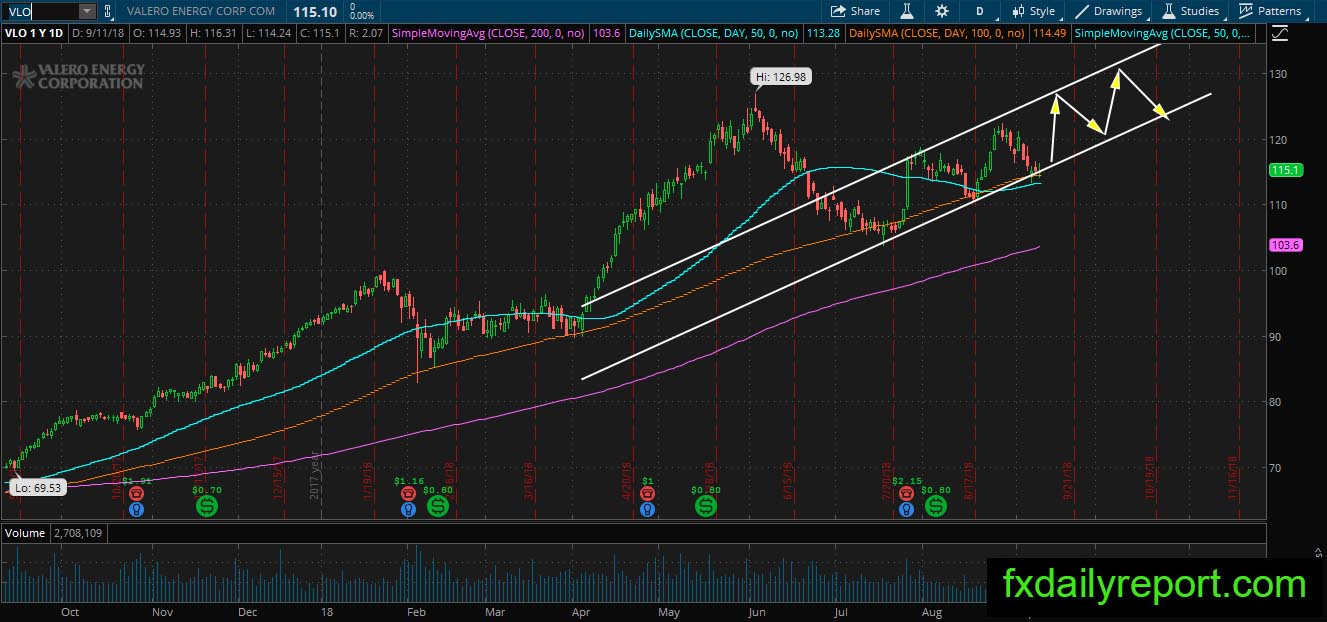
Task: Click the August $0.80 dividend icon
Action: click(935, 508)
